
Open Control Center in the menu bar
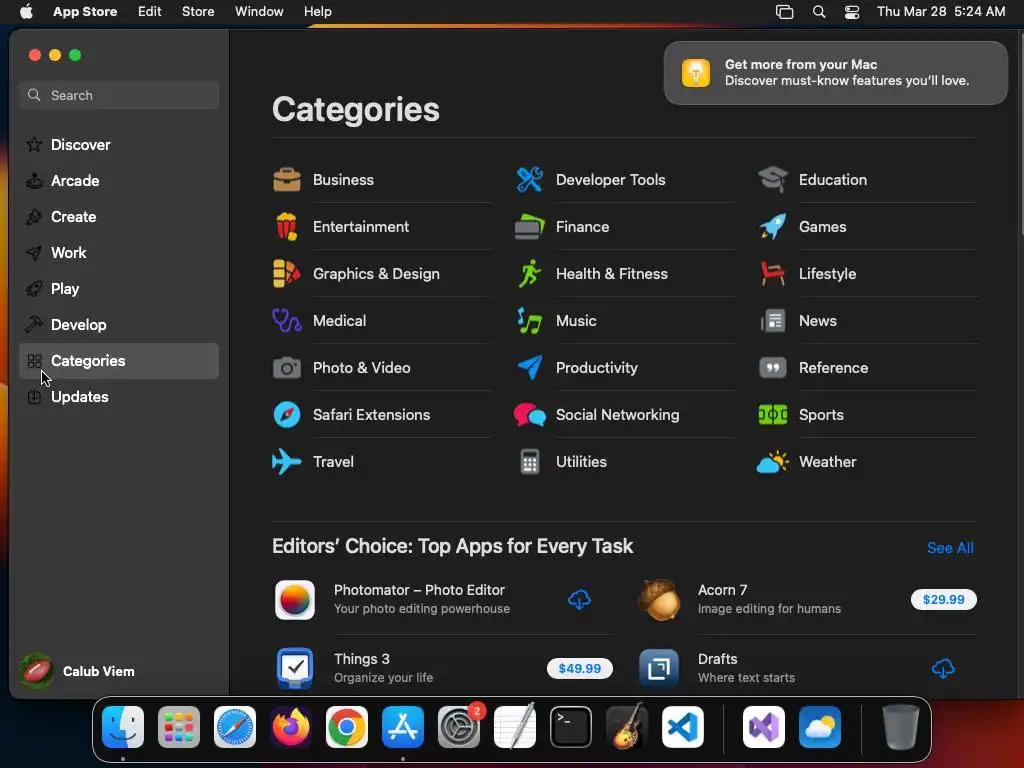852,12
